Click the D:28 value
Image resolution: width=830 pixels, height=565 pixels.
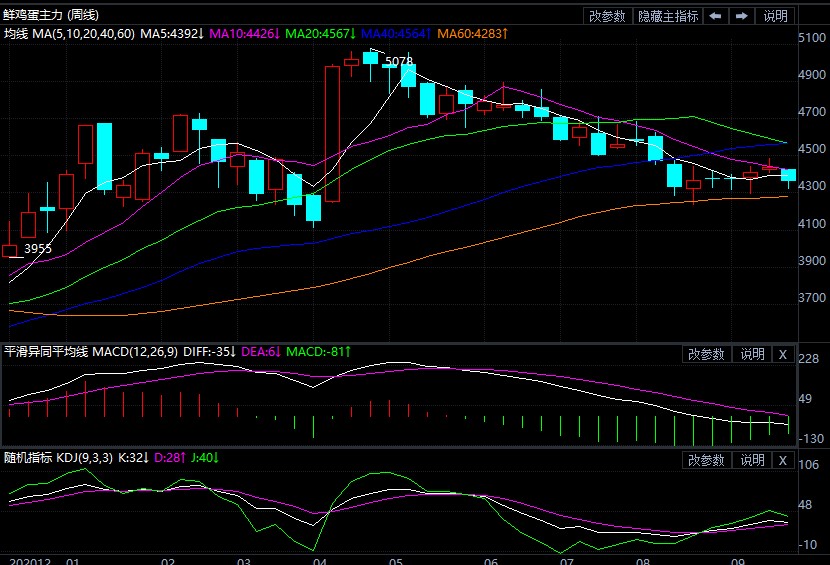tap(170, 458)
